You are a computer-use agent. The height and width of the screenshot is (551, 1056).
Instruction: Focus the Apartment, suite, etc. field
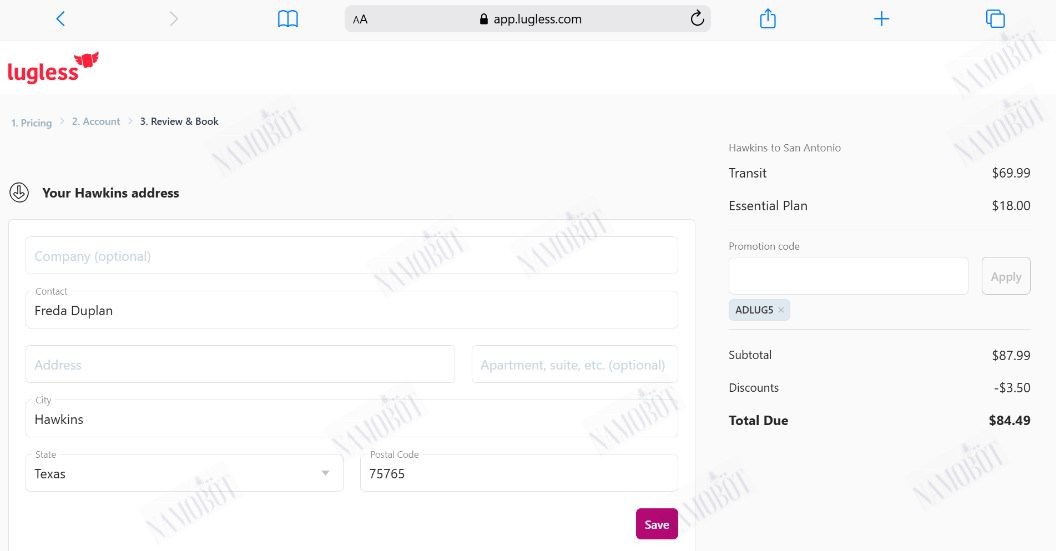574,364
